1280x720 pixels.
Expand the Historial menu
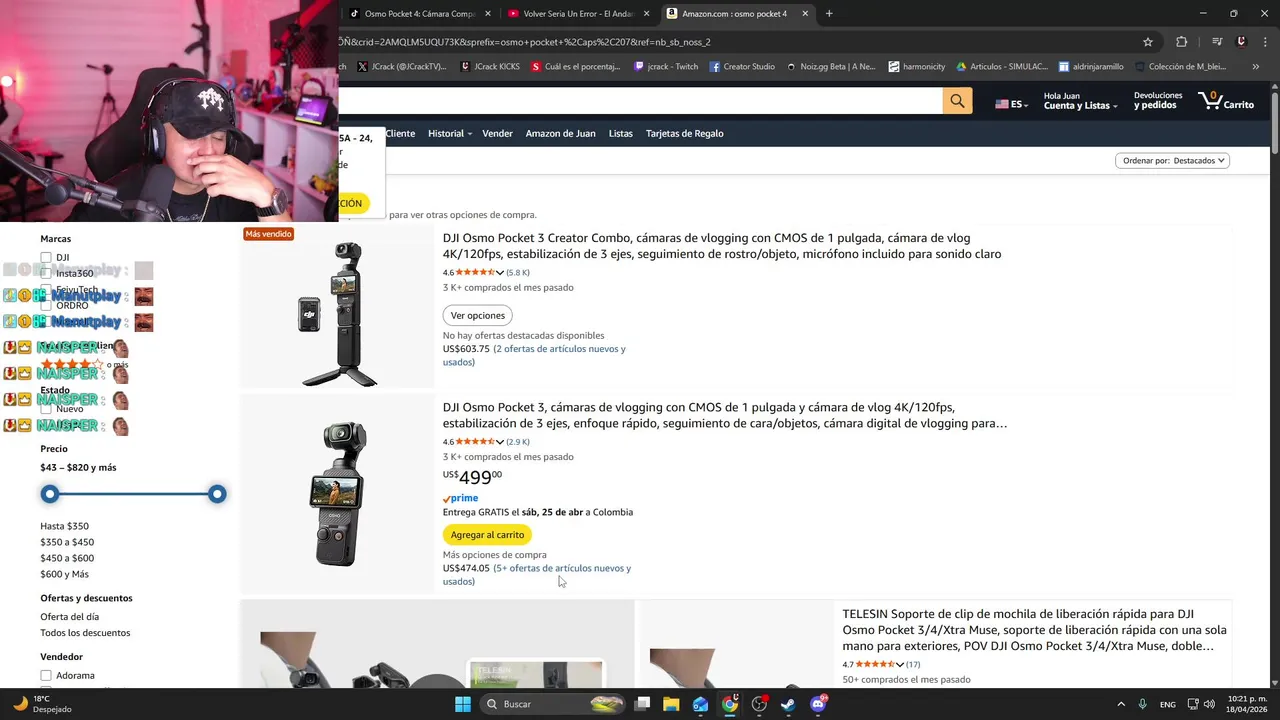click(449, 133)
